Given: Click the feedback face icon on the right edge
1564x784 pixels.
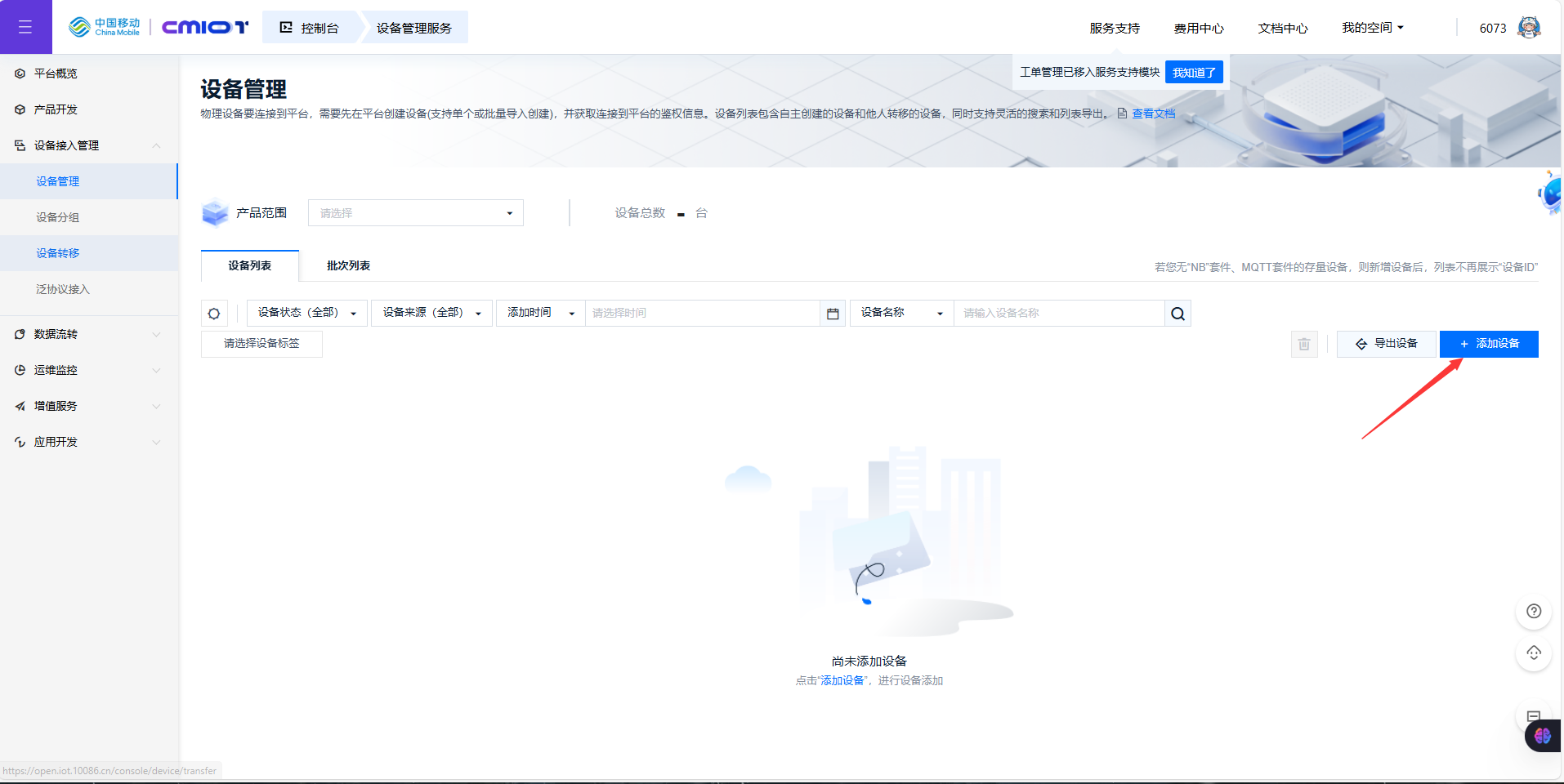Looking at the screenshot, I should click(1534, 653).
